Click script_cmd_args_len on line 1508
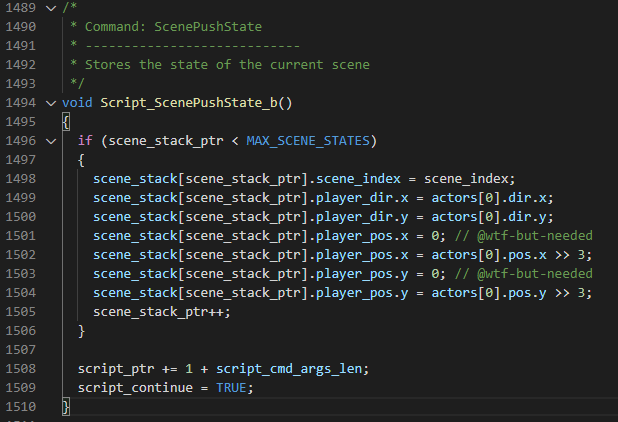The image size is (618, 422). [289, 369]
